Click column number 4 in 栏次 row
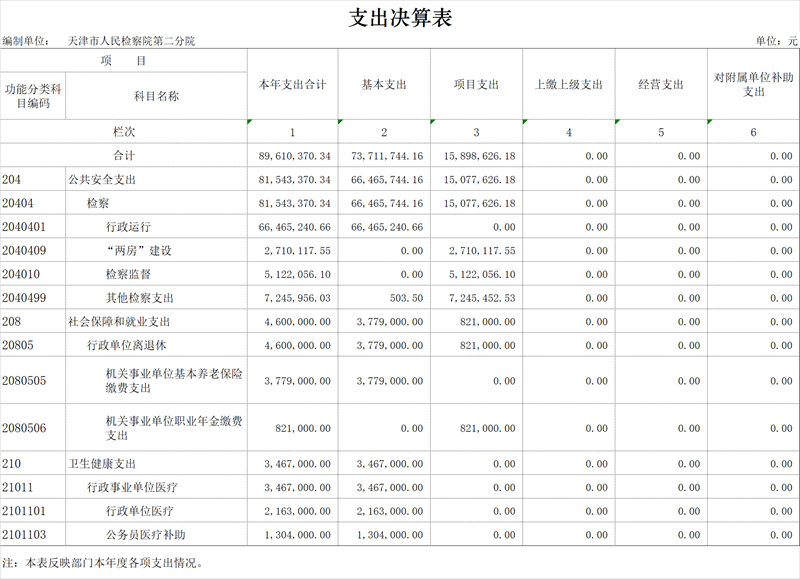The width and height of the screenshot is (800, 579). [x=568, y=133]
